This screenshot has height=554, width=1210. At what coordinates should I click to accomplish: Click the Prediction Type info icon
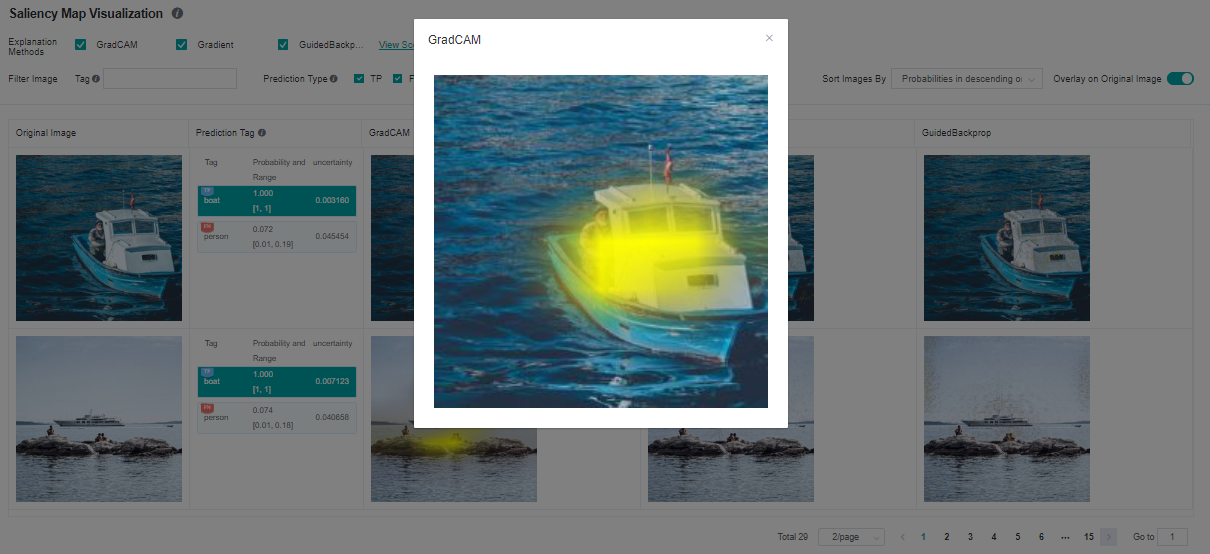(334, 78)
